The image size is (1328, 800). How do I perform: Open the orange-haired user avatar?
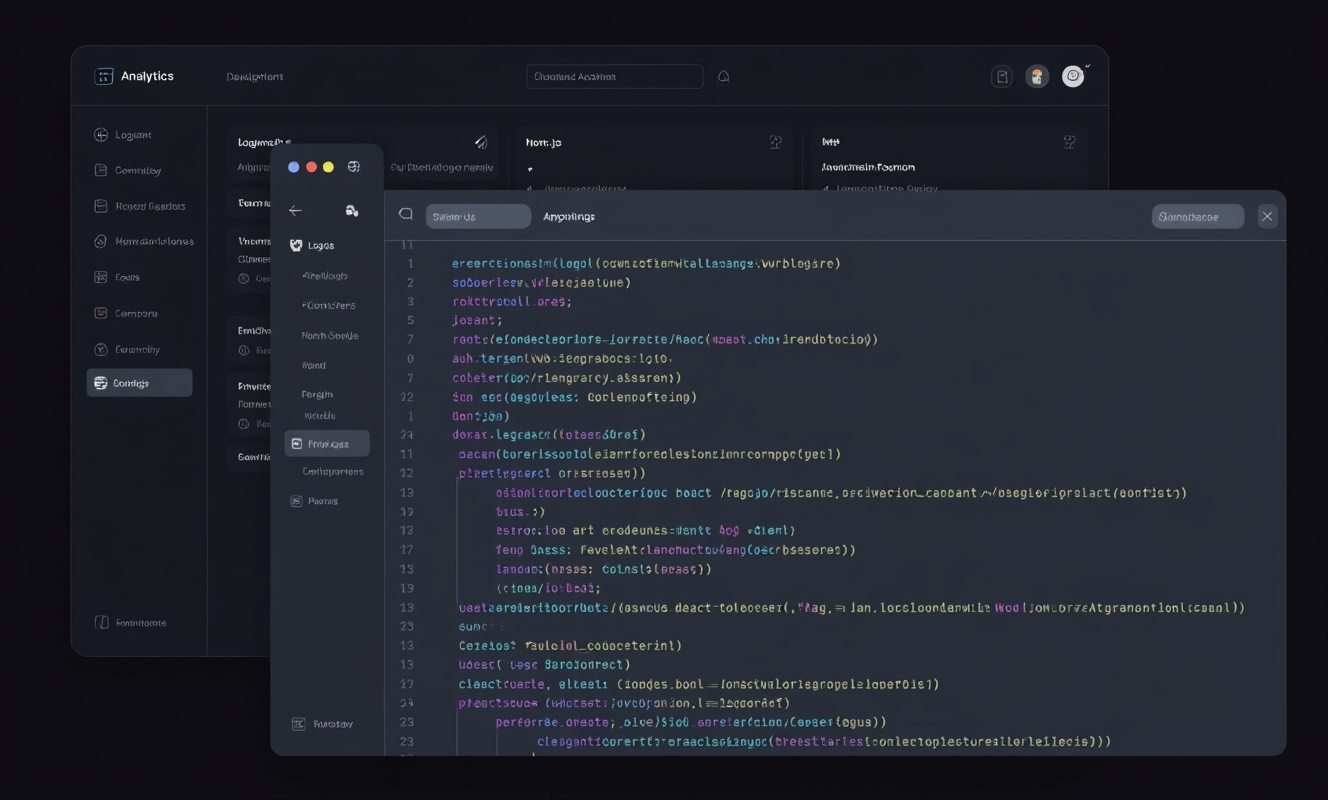coord(1037,77)
